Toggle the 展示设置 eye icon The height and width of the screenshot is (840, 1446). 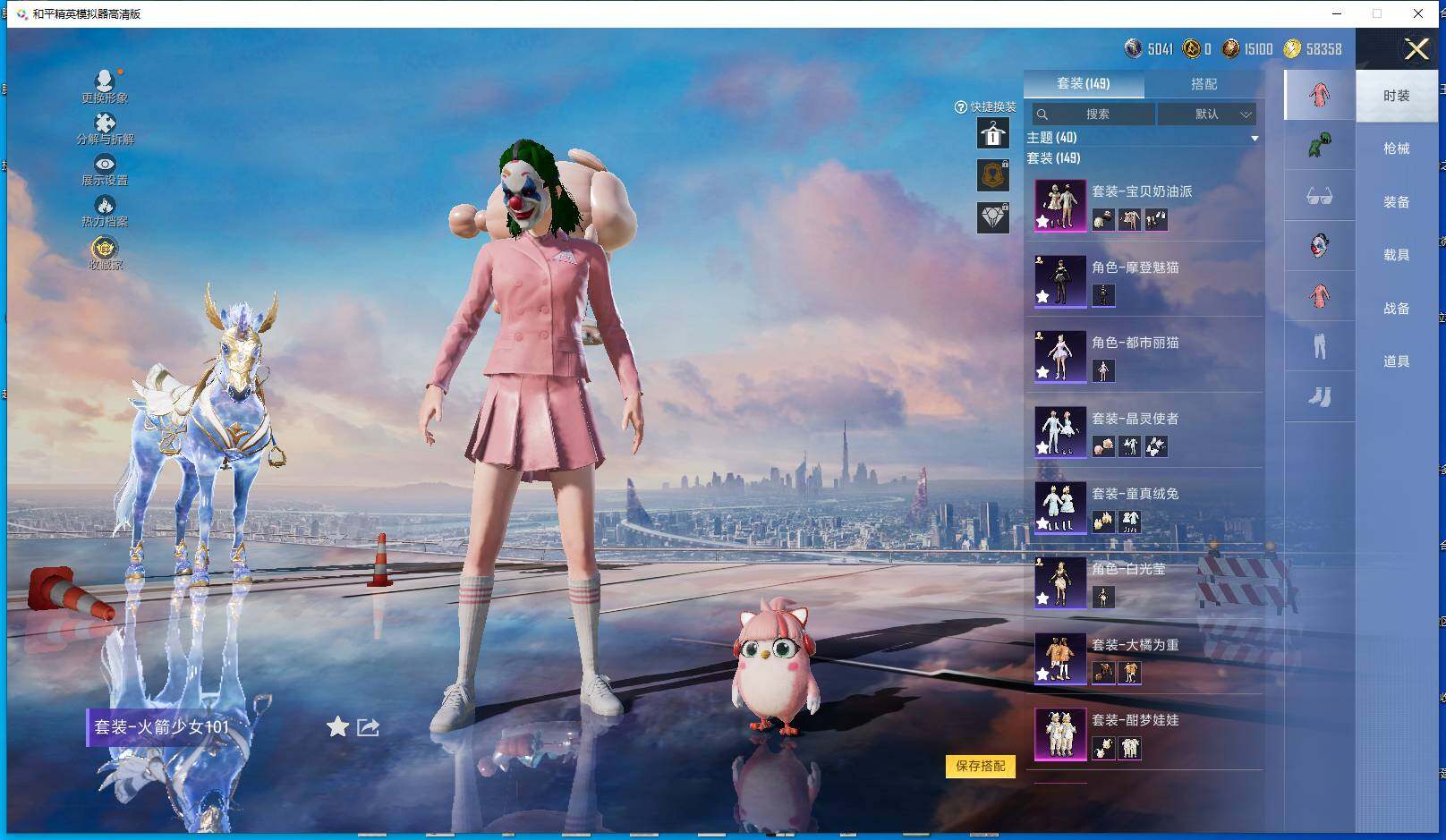pyautogui.click(x=105, y=164)
